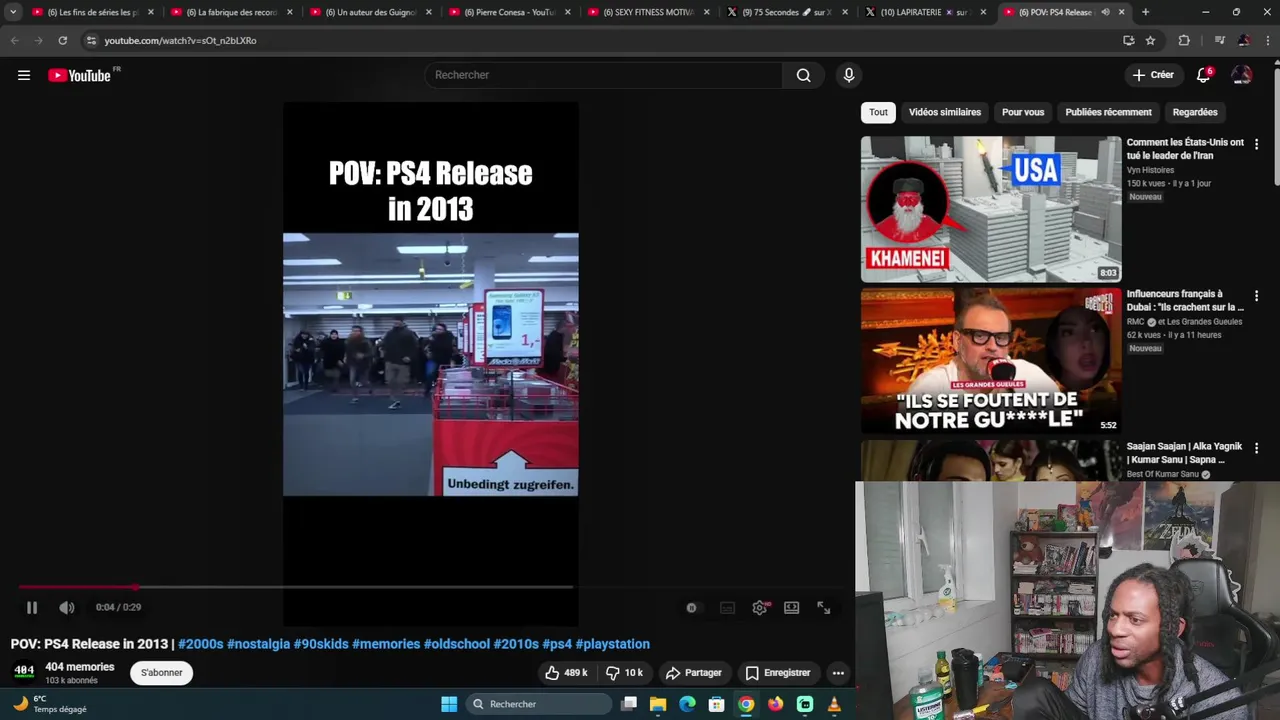
Task: Select the Tout filter chip
Action: pyautogui.click(x=878, y=112)
